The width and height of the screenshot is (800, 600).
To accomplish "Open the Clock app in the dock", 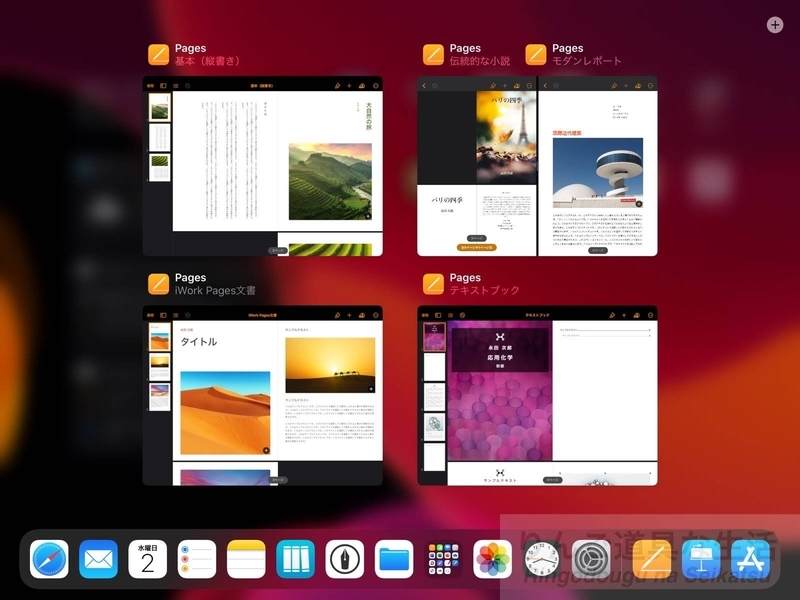I will tap(542, 559).
